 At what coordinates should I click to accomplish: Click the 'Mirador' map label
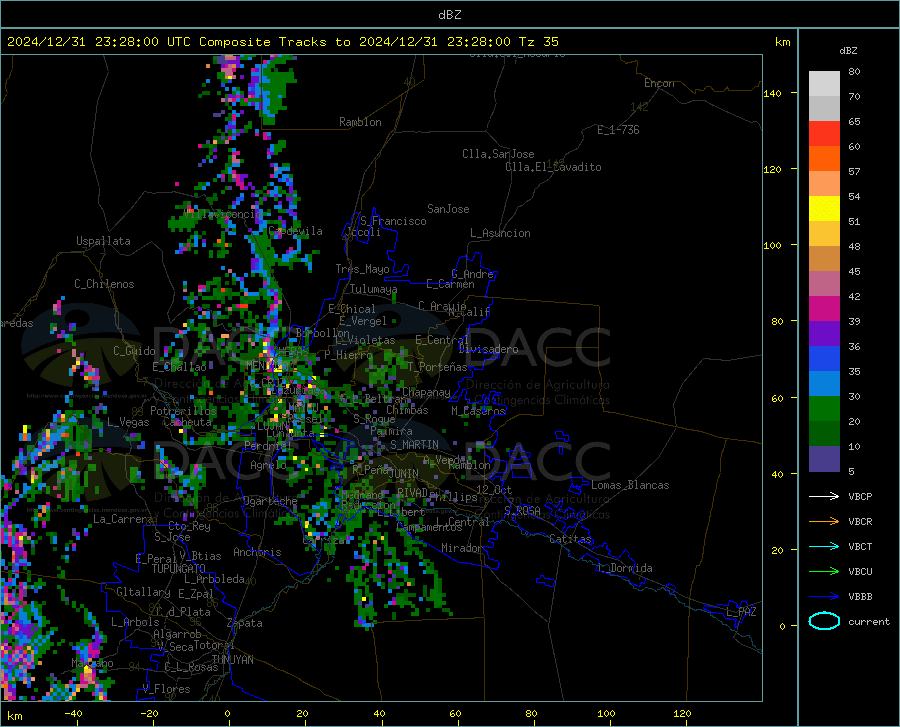pos(462,548)
